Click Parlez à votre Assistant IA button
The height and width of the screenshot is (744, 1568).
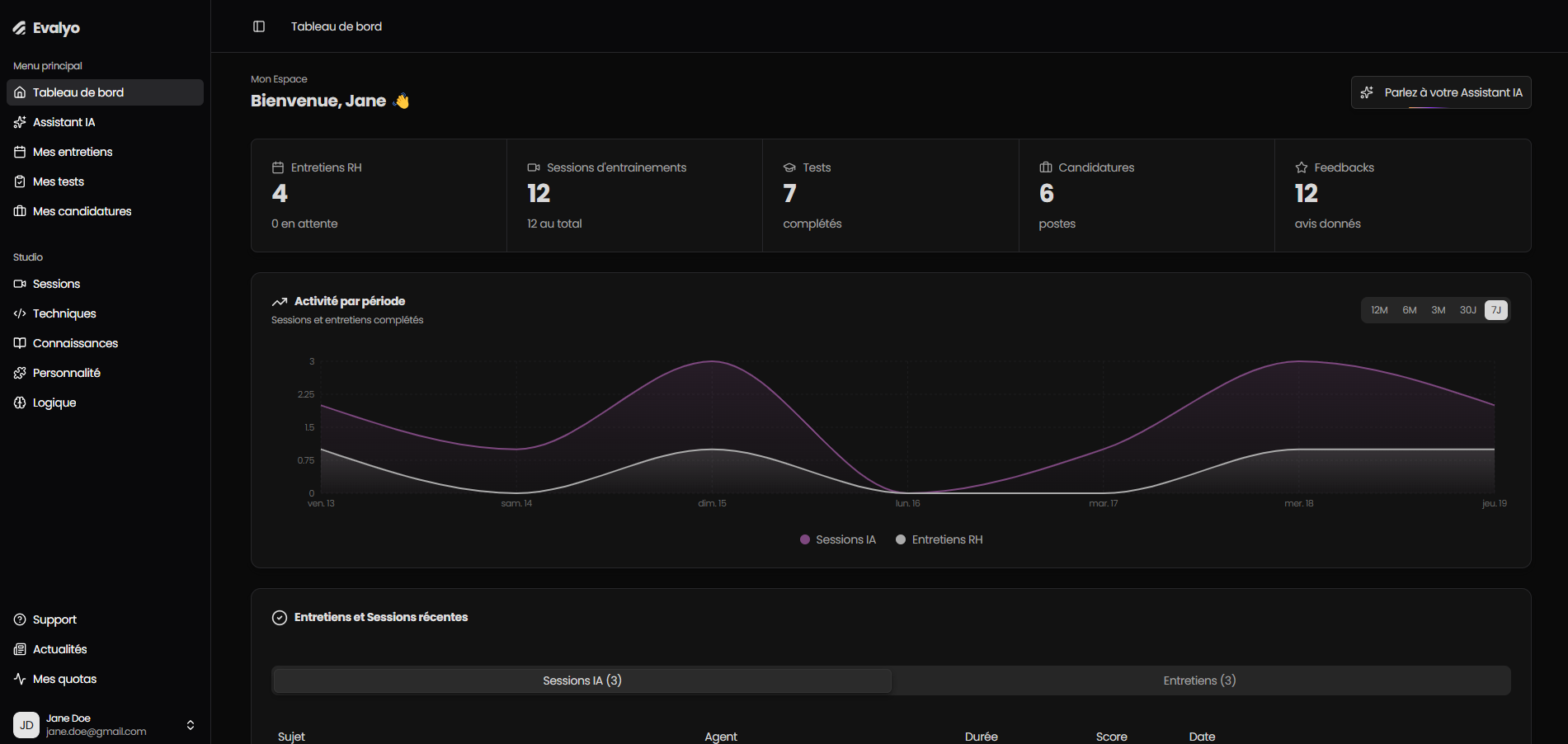coord(1441,92)
